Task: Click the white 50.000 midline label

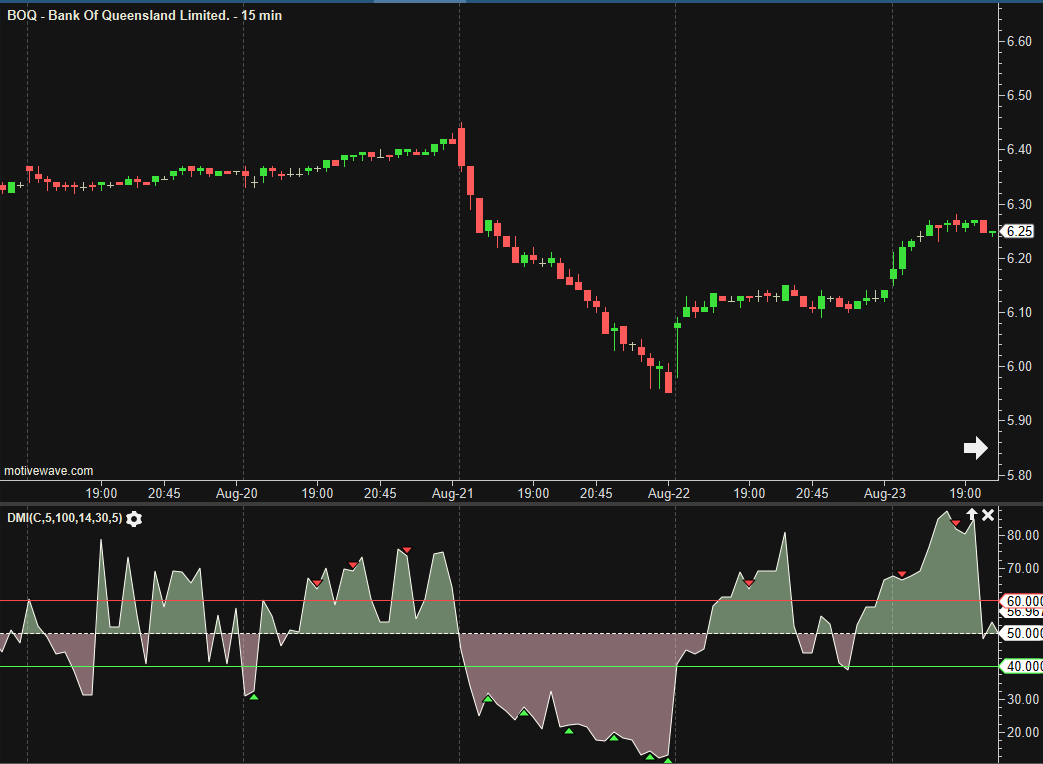Action: [1022, 633]
